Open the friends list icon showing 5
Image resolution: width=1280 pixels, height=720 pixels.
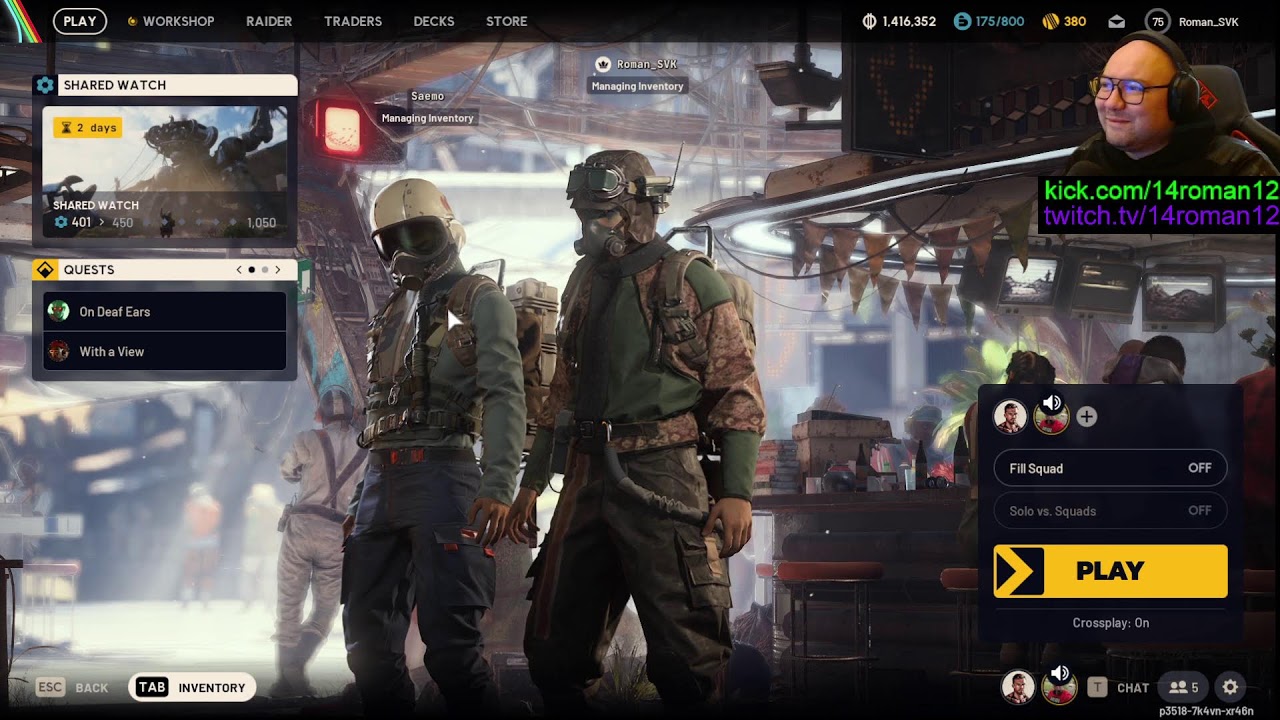(1183, 687)
